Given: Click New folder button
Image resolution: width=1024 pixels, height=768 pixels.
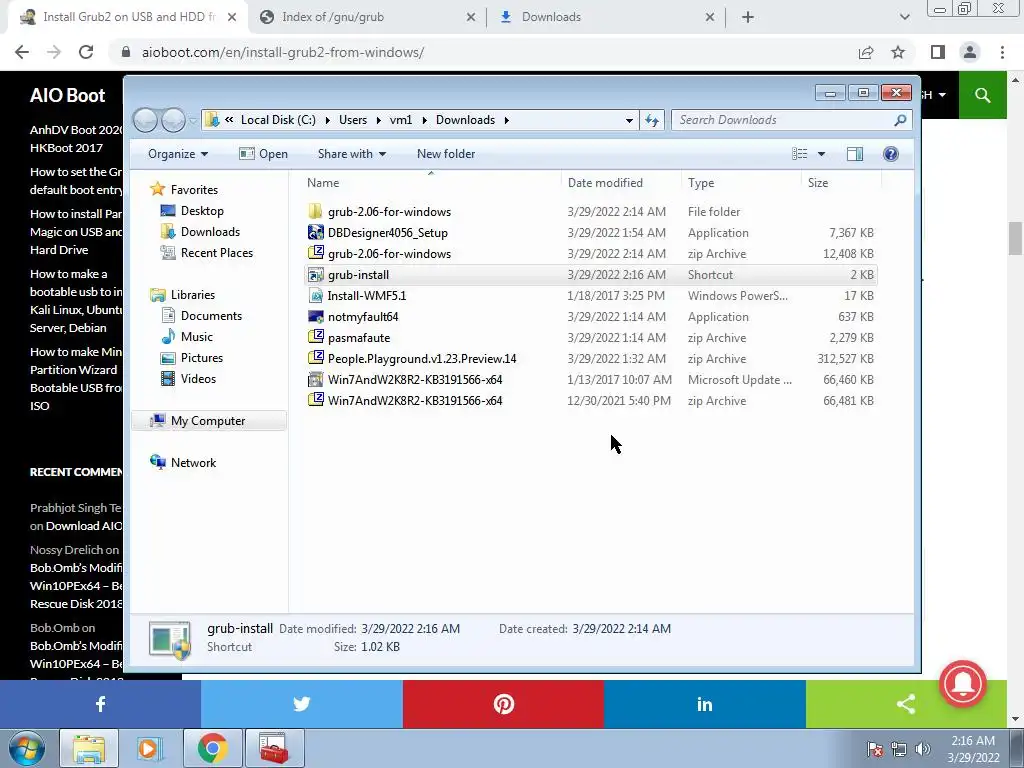Looking at the screenshot, I should [x=446, y=154].
